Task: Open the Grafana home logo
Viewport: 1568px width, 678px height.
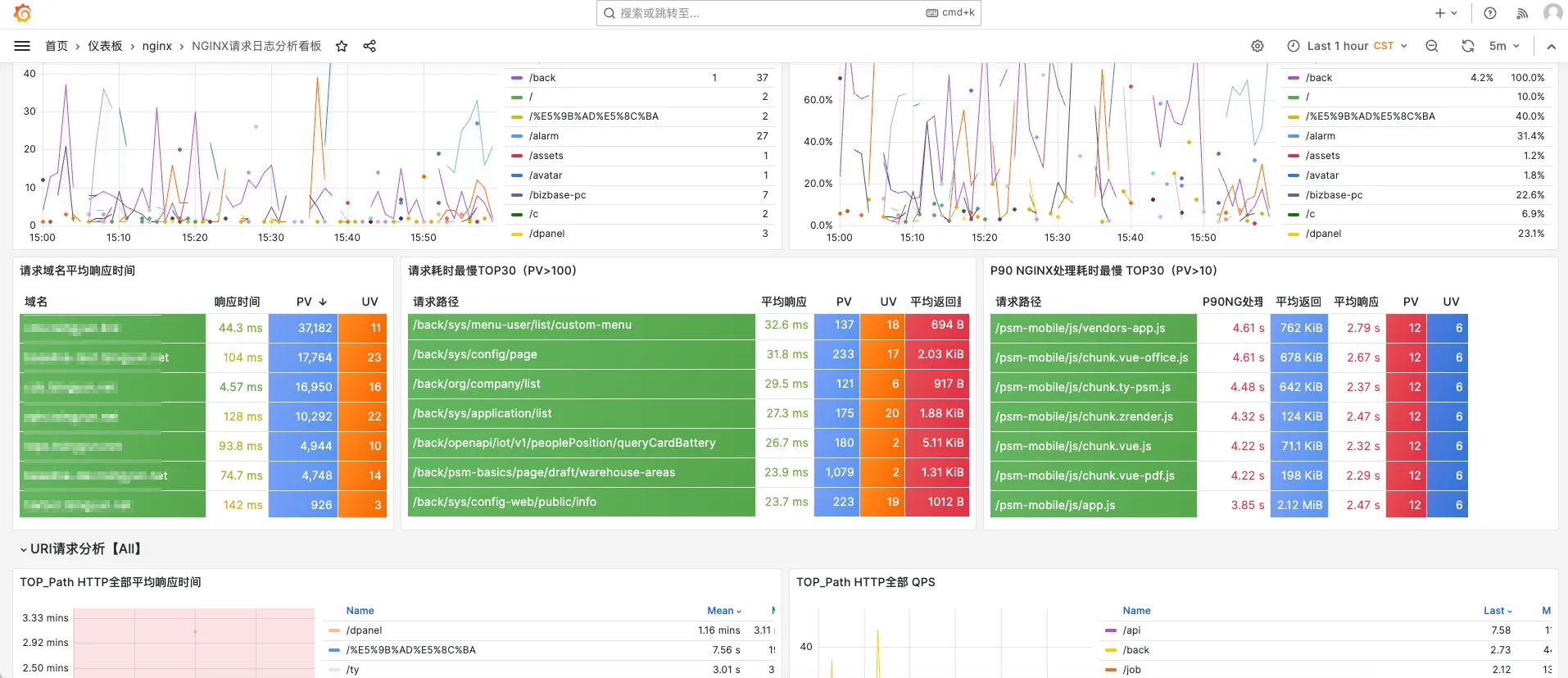Action: tap(23, 13)
